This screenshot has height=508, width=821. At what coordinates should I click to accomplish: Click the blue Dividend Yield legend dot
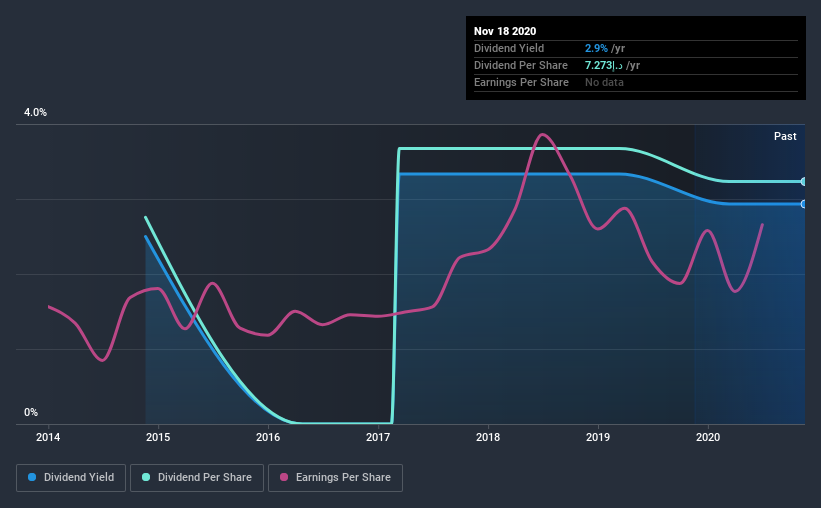click(x=32, y=477)
